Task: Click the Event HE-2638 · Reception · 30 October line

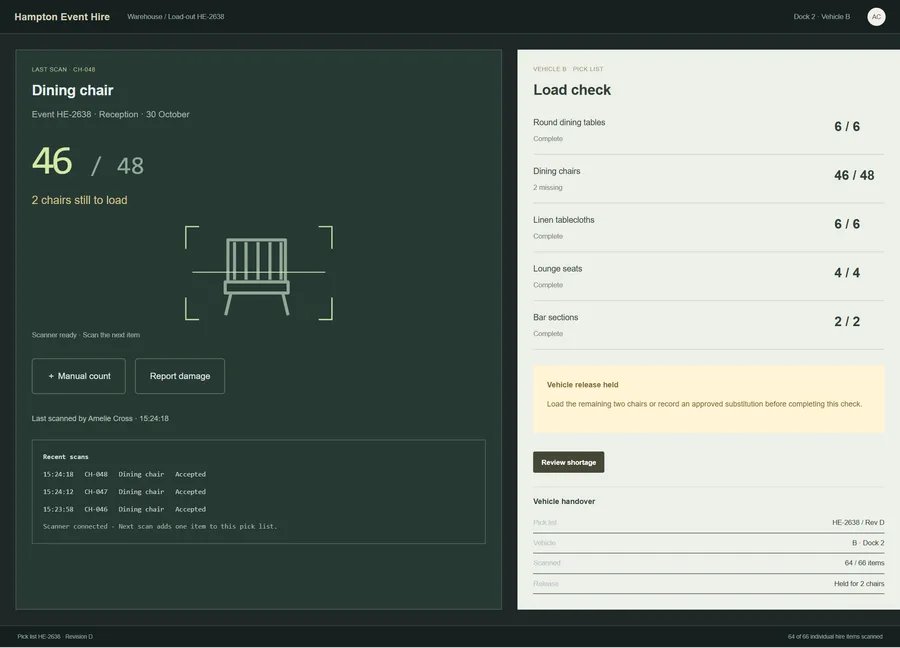Action: tap(111, 114)
